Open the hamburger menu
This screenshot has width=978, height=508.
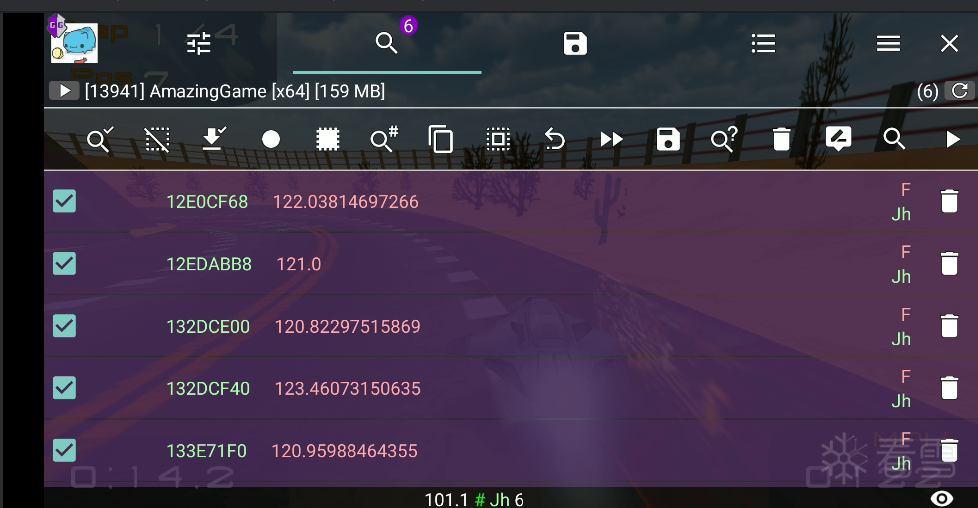[888, 44]
